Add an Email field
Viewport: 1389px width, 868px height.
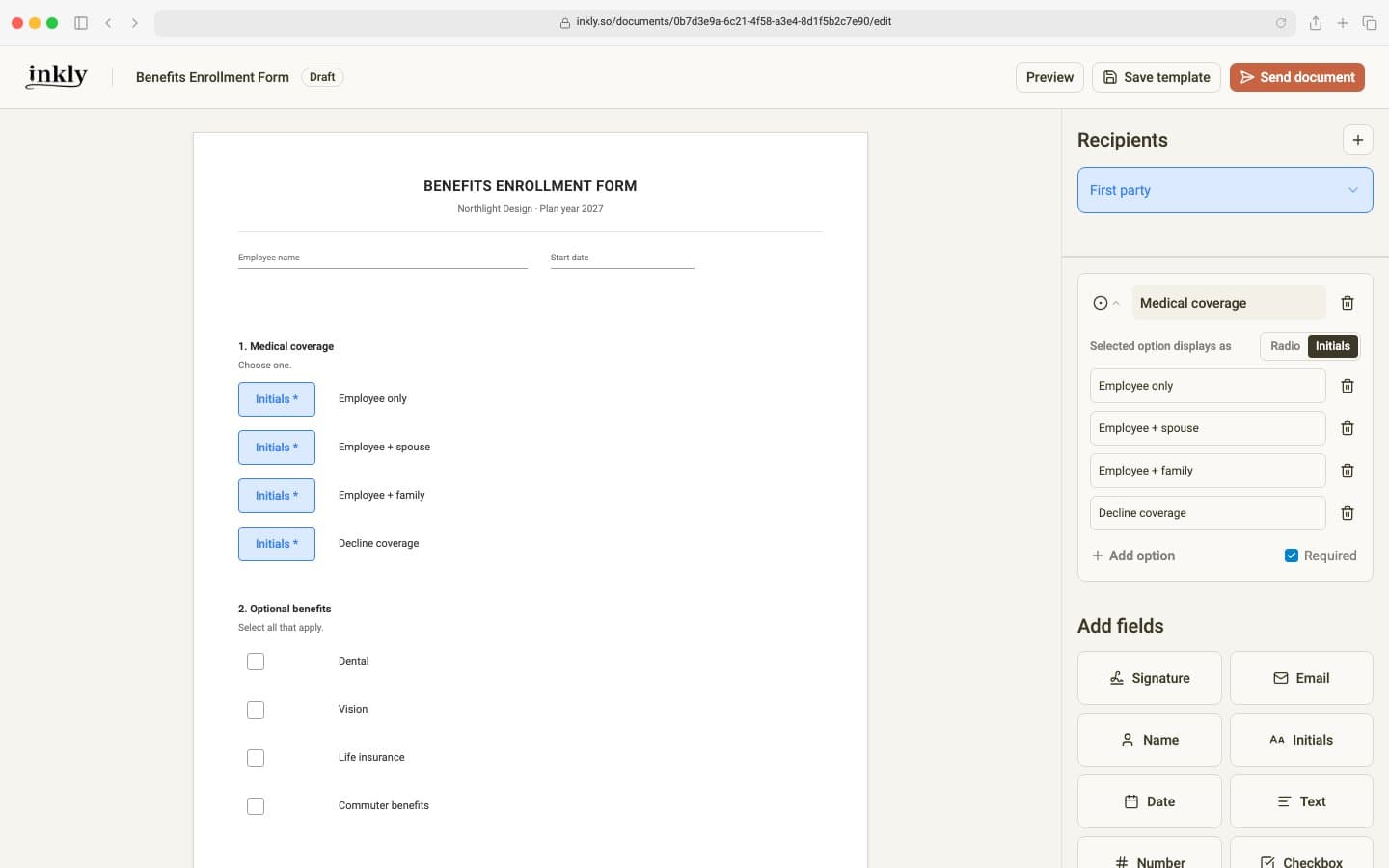point(1301,678)
